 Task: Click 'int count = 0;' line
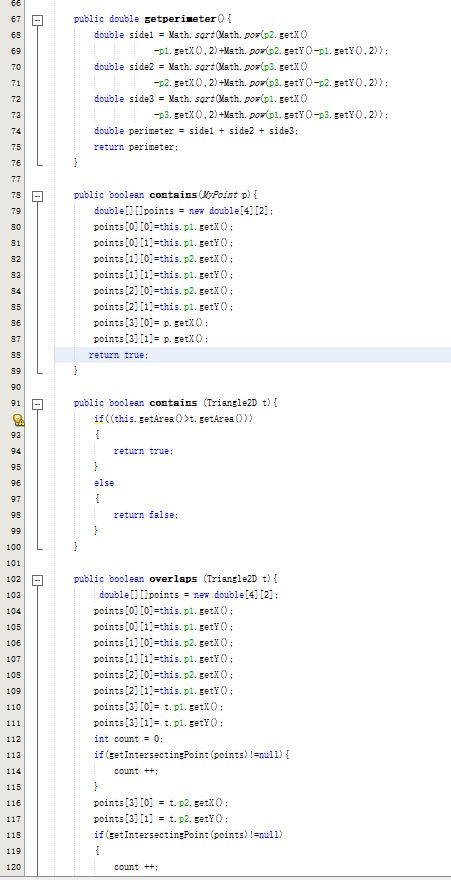point(128,739)
